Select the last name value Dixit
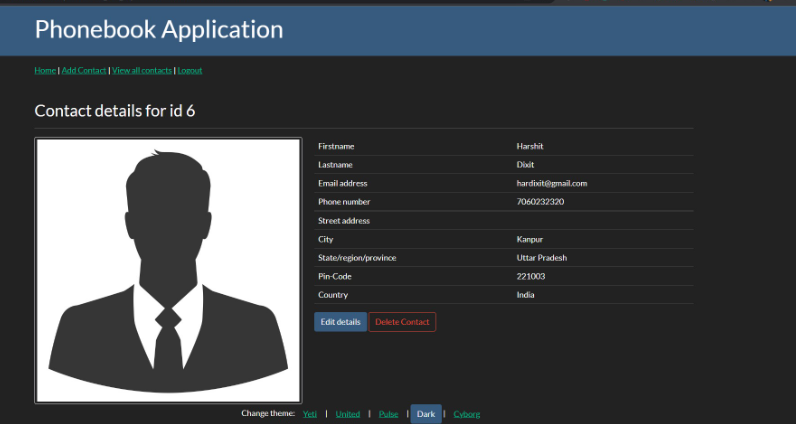 pos(525,165)
